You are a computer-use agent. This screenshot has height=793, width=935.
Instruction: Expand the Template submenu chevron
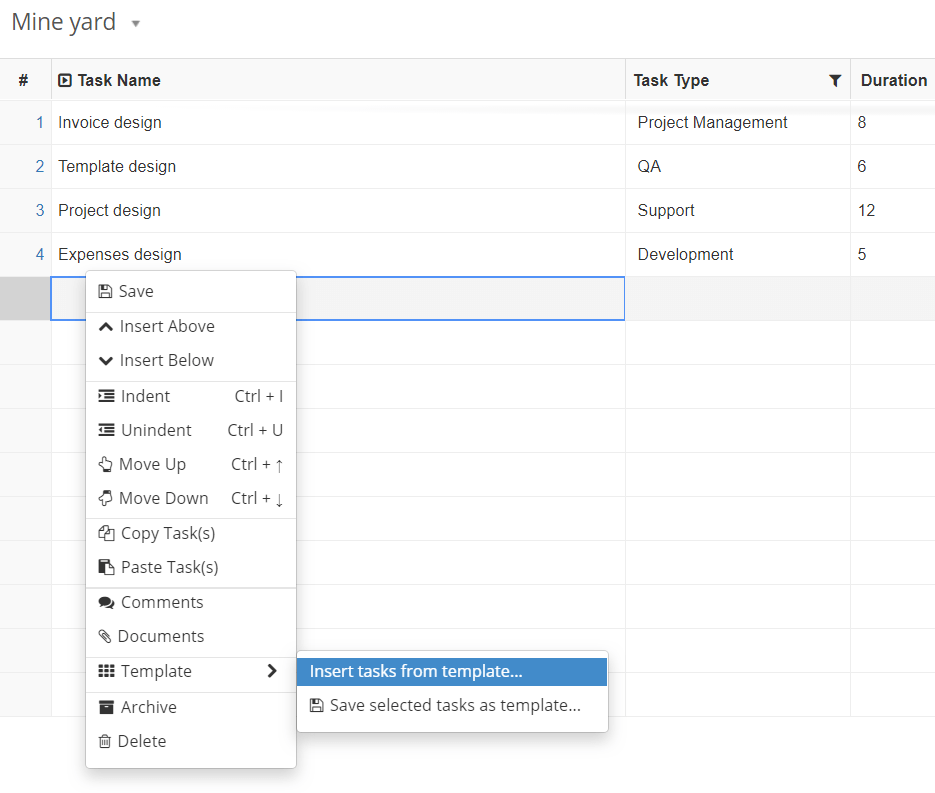[x=272, y=671]
